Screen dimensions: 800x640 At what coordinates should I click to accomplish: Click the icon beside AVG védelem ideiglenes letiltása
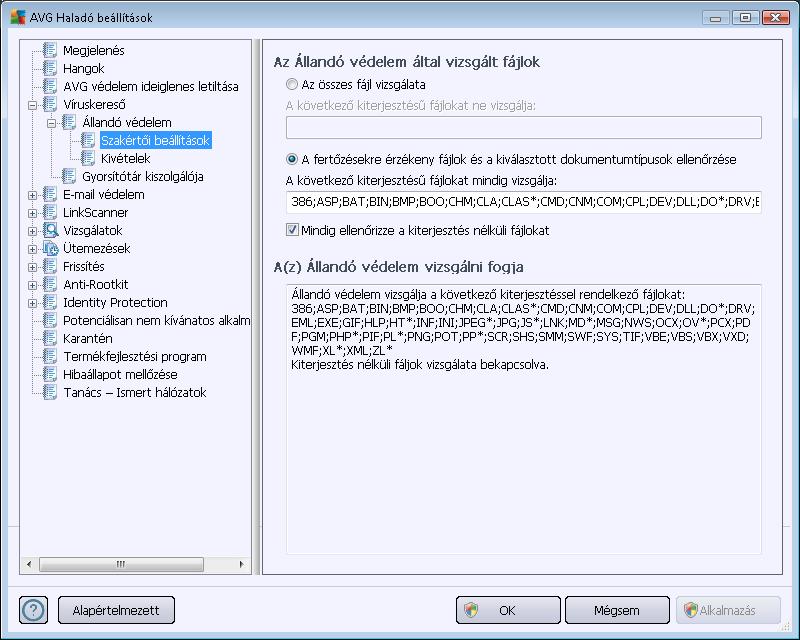click(x=50, y=86)
